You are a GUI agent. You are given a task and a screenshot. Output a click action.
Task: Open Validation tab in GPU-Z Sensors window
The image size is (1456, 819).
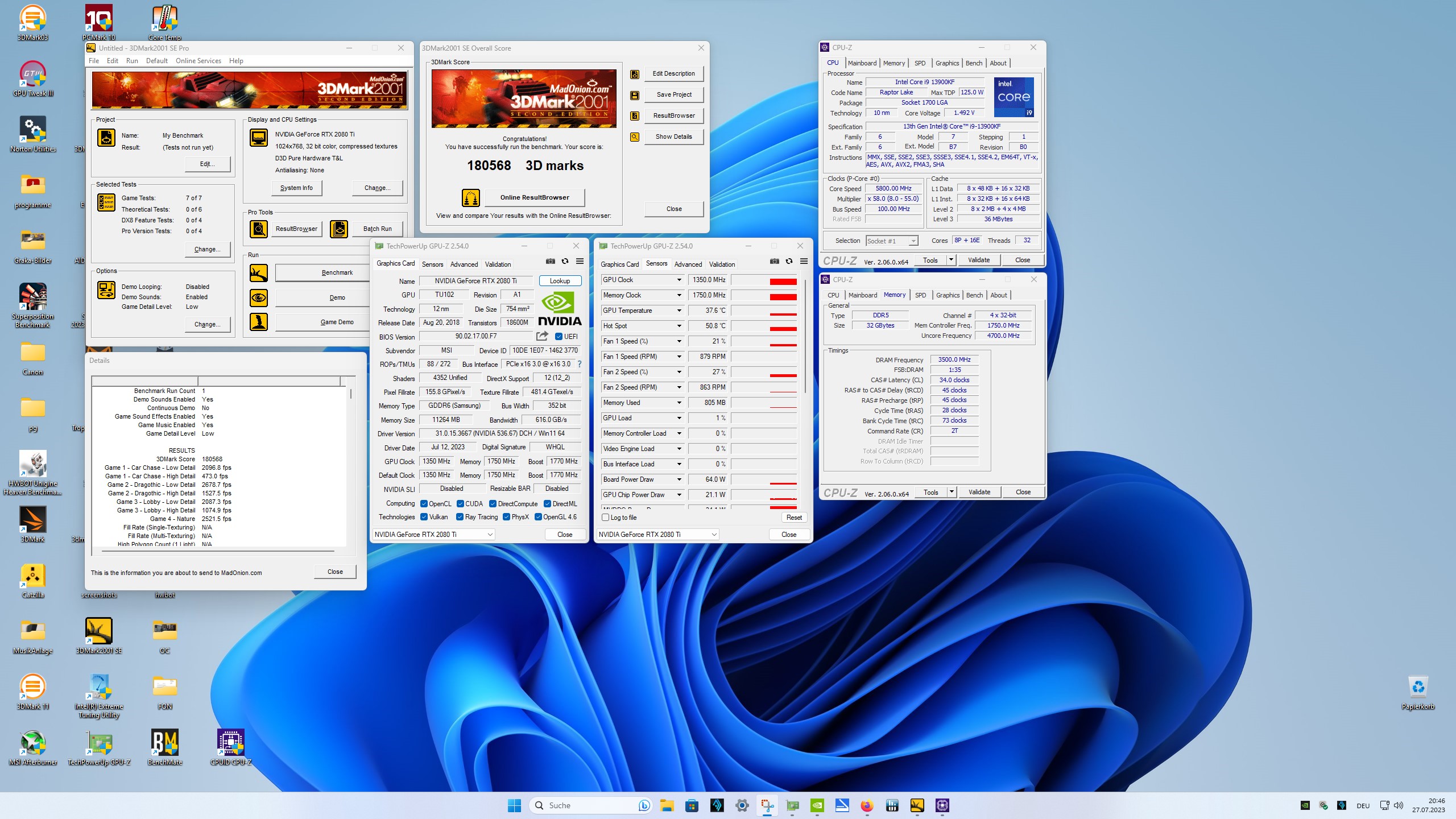tap(722, 264)
